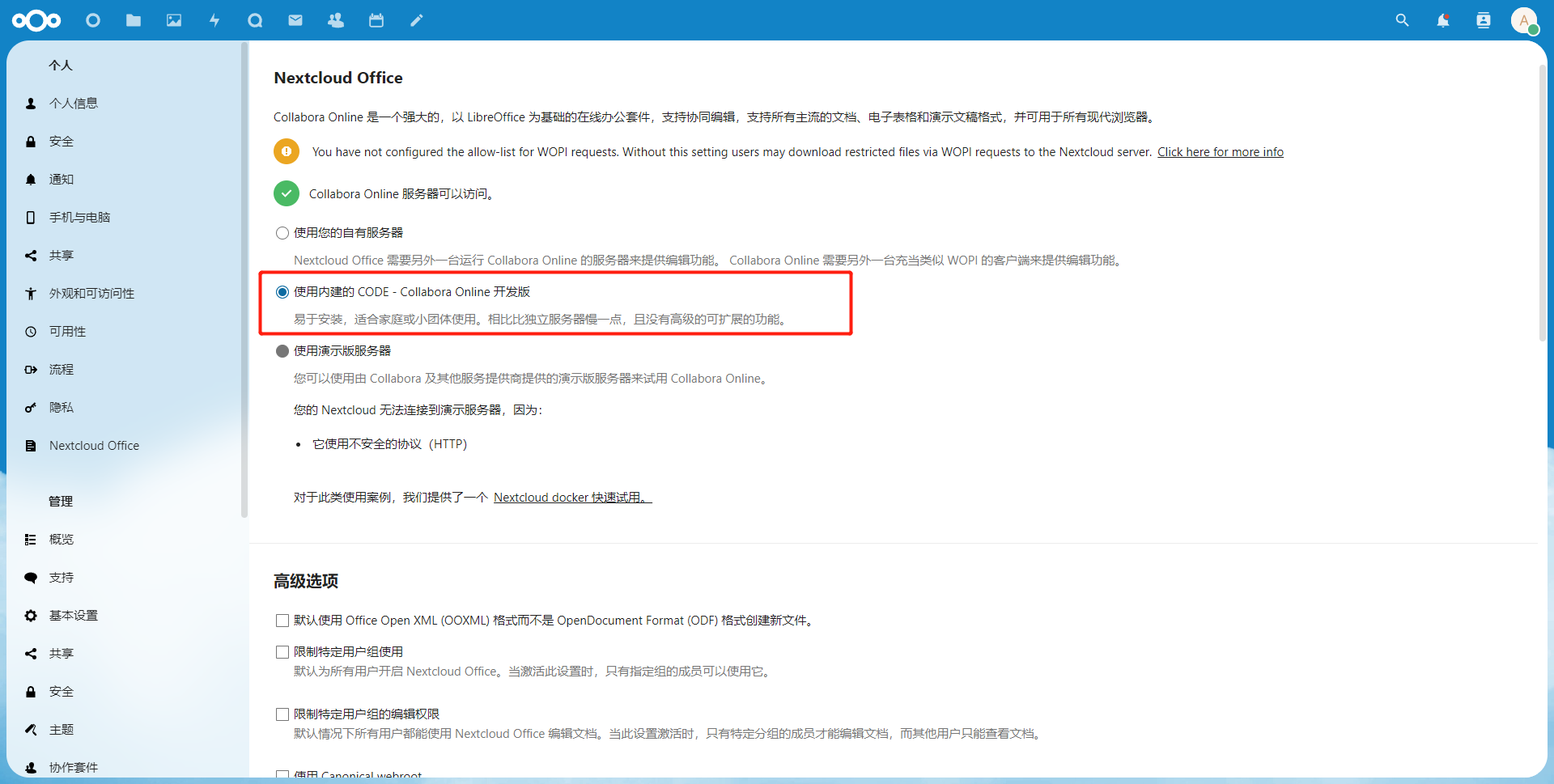Select 使用您的自有服务器 radio button
The image size is (1554, 784).
282,233
